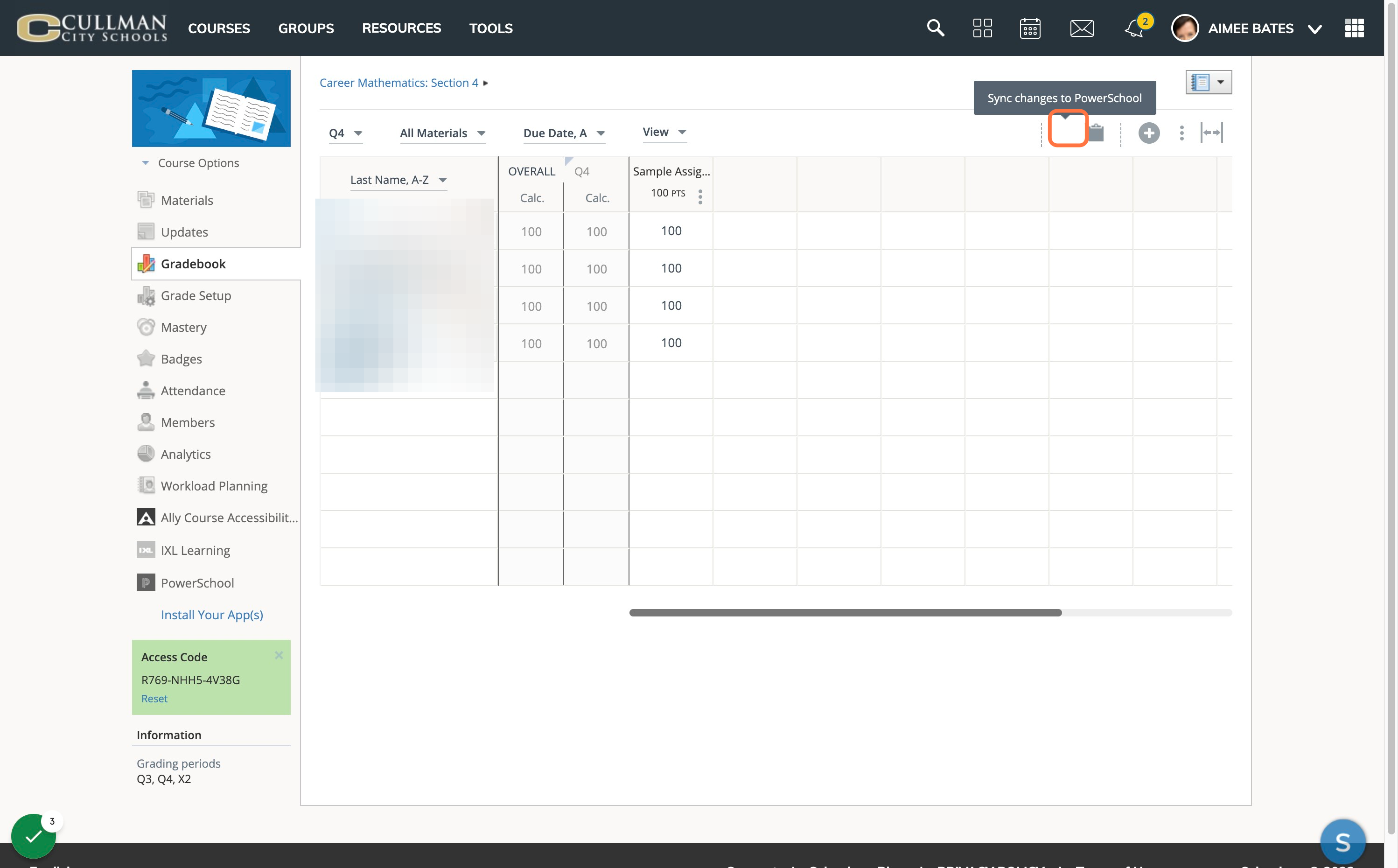The image size is (1398, 868).
Task: Open Last Name, A-Z sort dropdown
Action: [x=398, y=180]
